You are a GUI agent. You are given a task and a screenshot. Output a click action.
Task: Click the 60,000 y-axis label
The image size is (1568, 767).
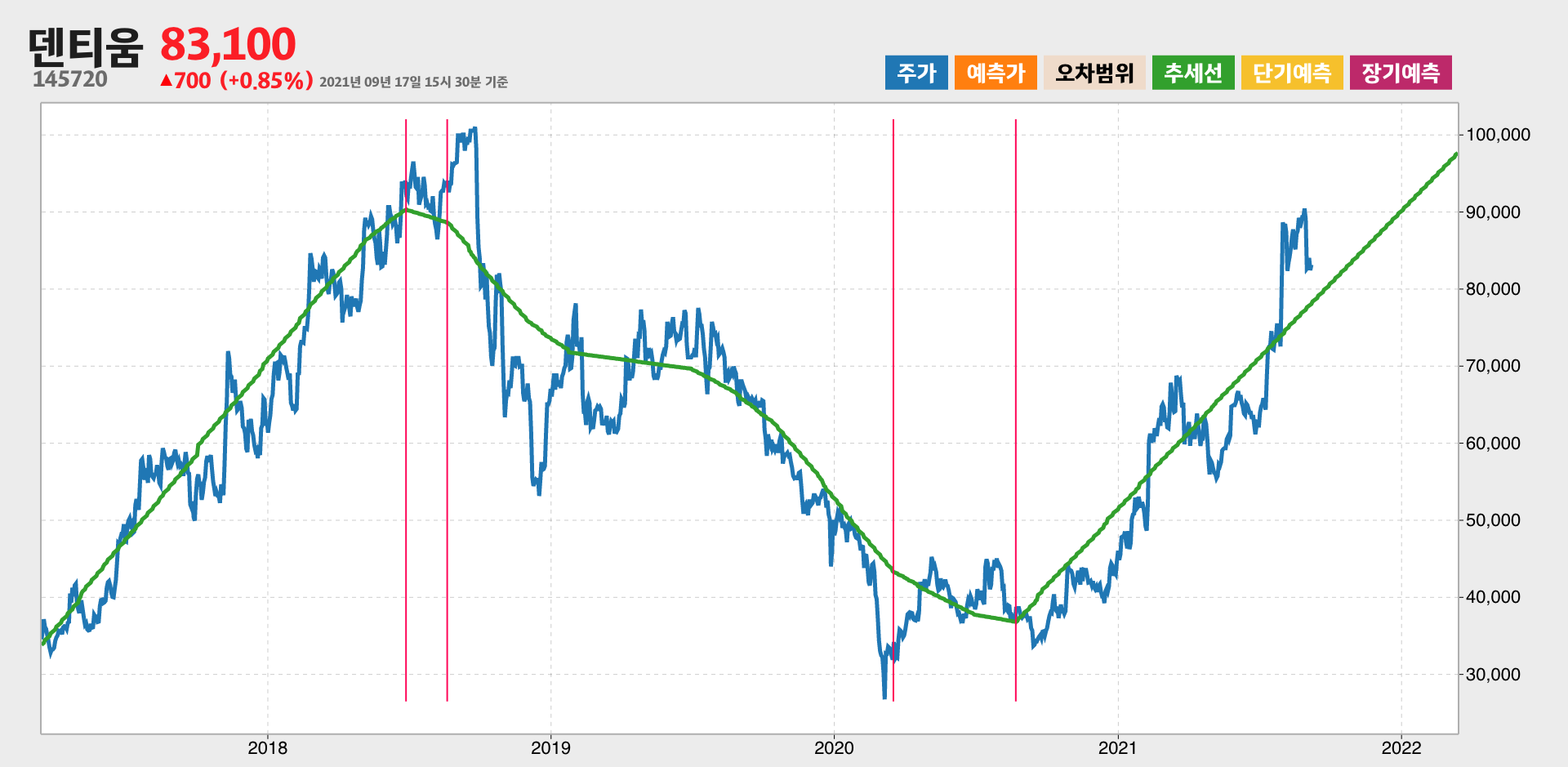point(1494,444)
